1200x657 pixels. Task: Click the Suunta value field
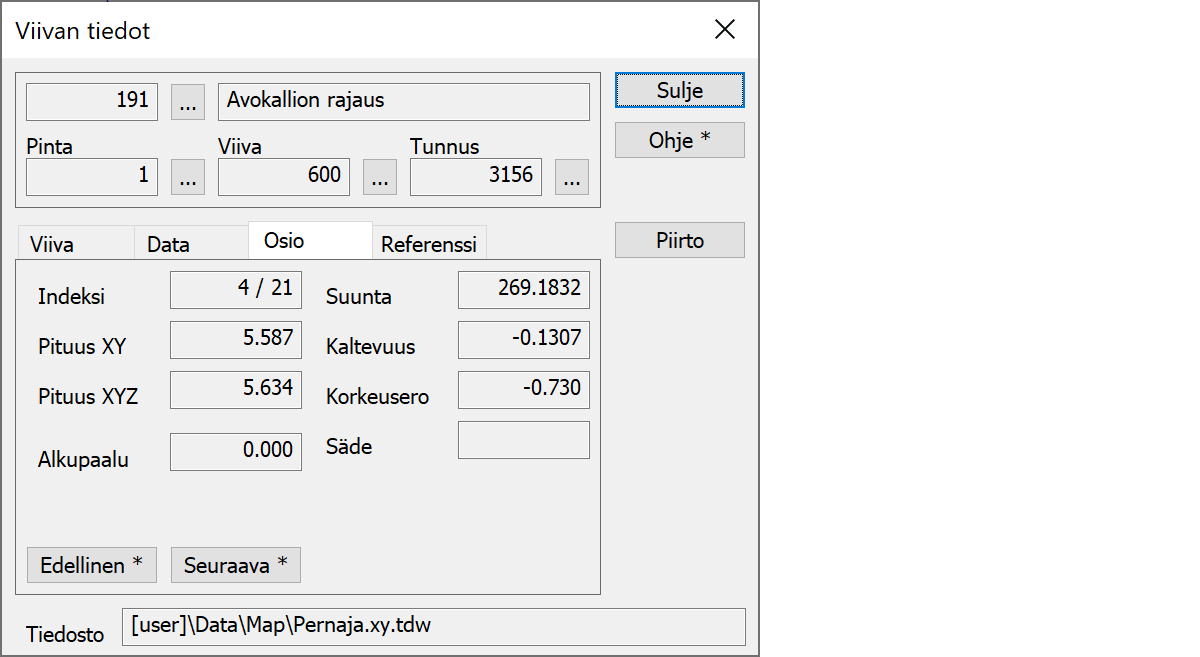tap(523, 290)
